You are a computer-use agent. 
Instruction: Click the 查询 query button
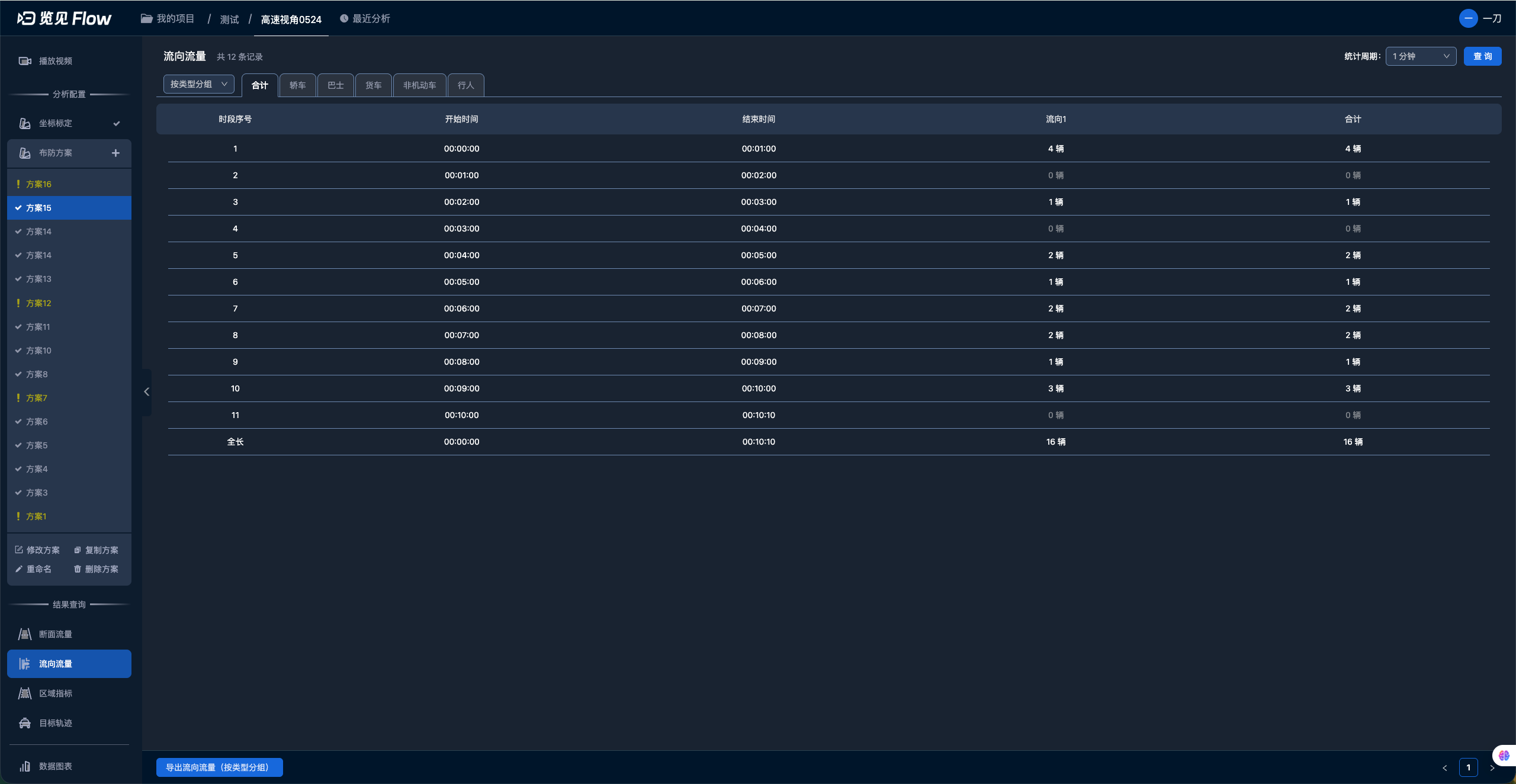[1482, 56]
